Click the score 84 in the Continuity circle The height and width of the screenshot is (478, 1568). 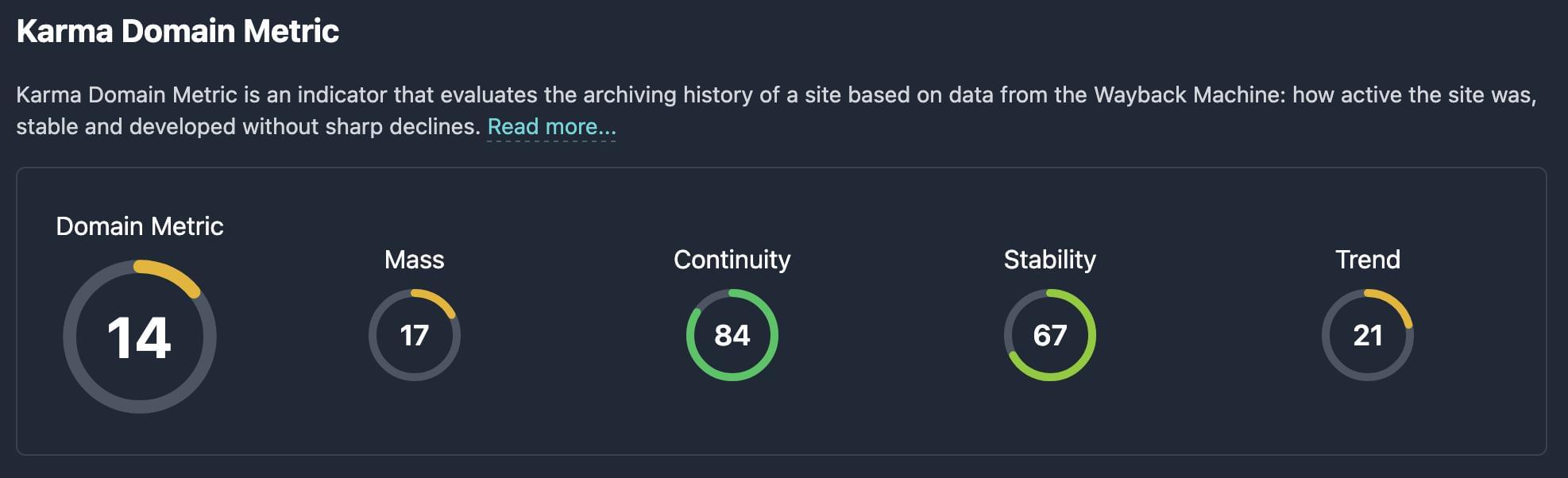tap(732, 335)
